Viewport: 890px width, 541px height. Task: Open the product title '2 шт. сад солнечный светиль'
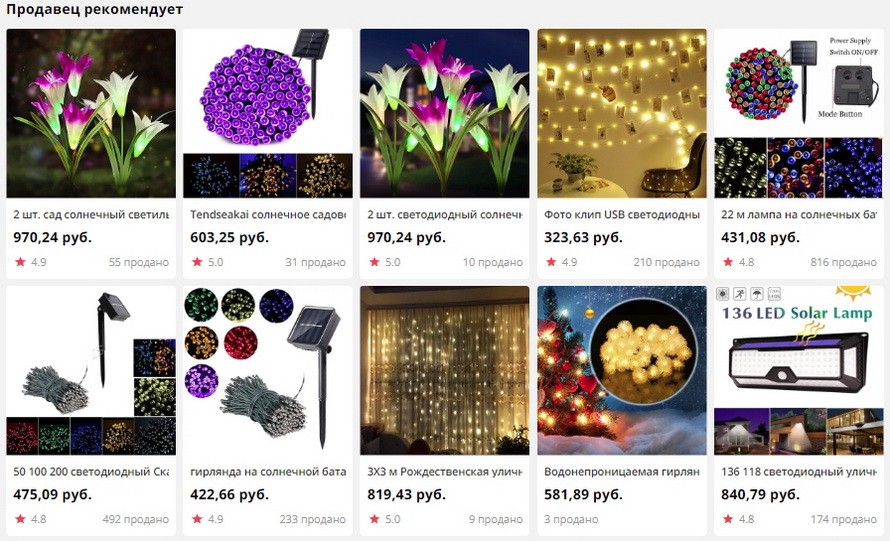click(x=91, y=215)
